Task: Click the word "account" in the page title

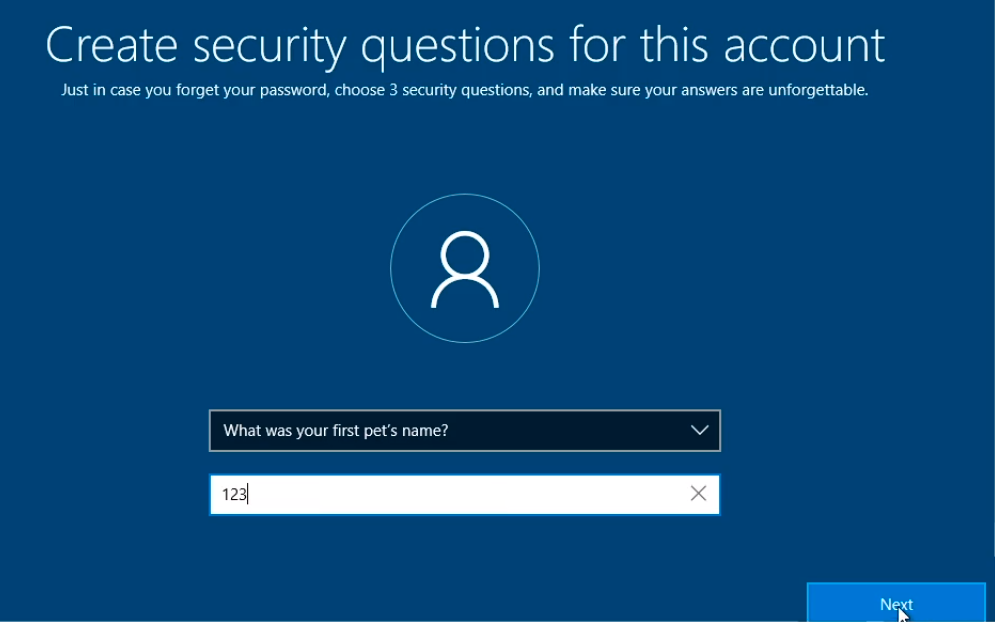Action: 804,46
